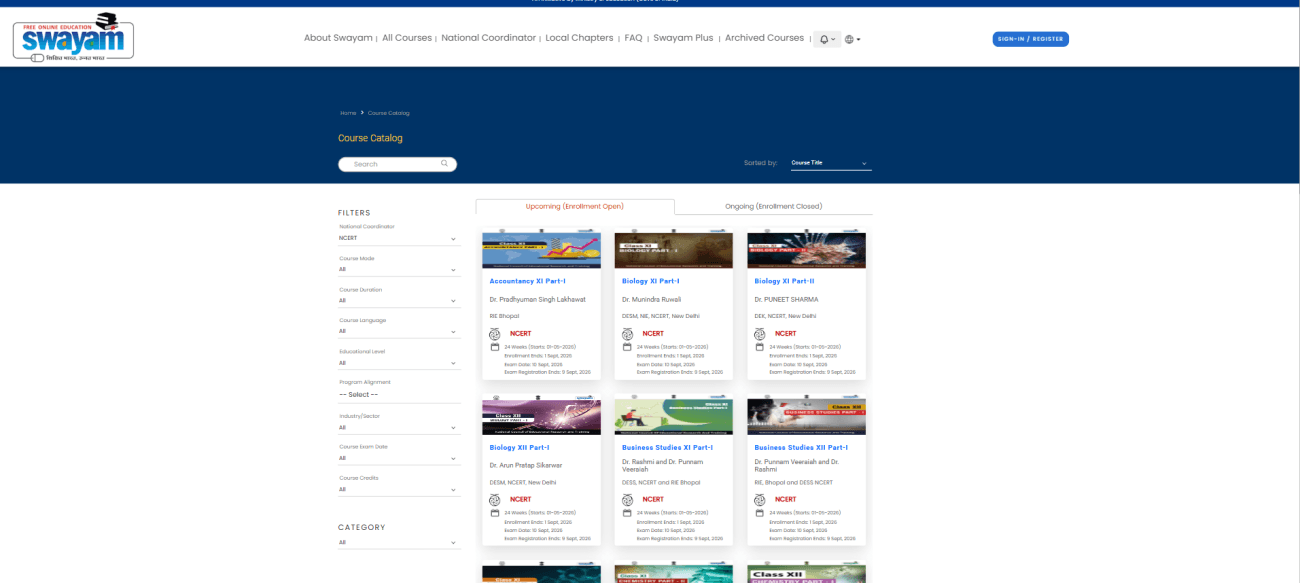1300x583 pixels.
Task: Go to Home breadcrumb link
Action: tap(348, 113)
